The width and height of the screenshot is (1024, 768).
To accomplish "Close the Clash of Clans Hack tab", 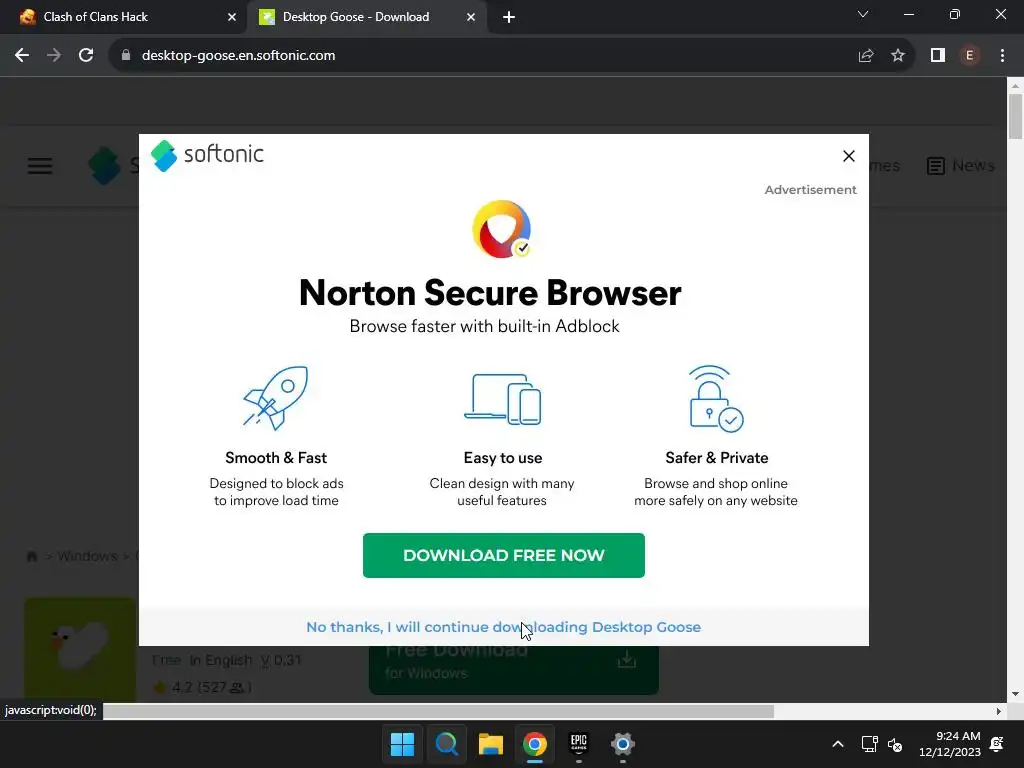I will [232, 17].
